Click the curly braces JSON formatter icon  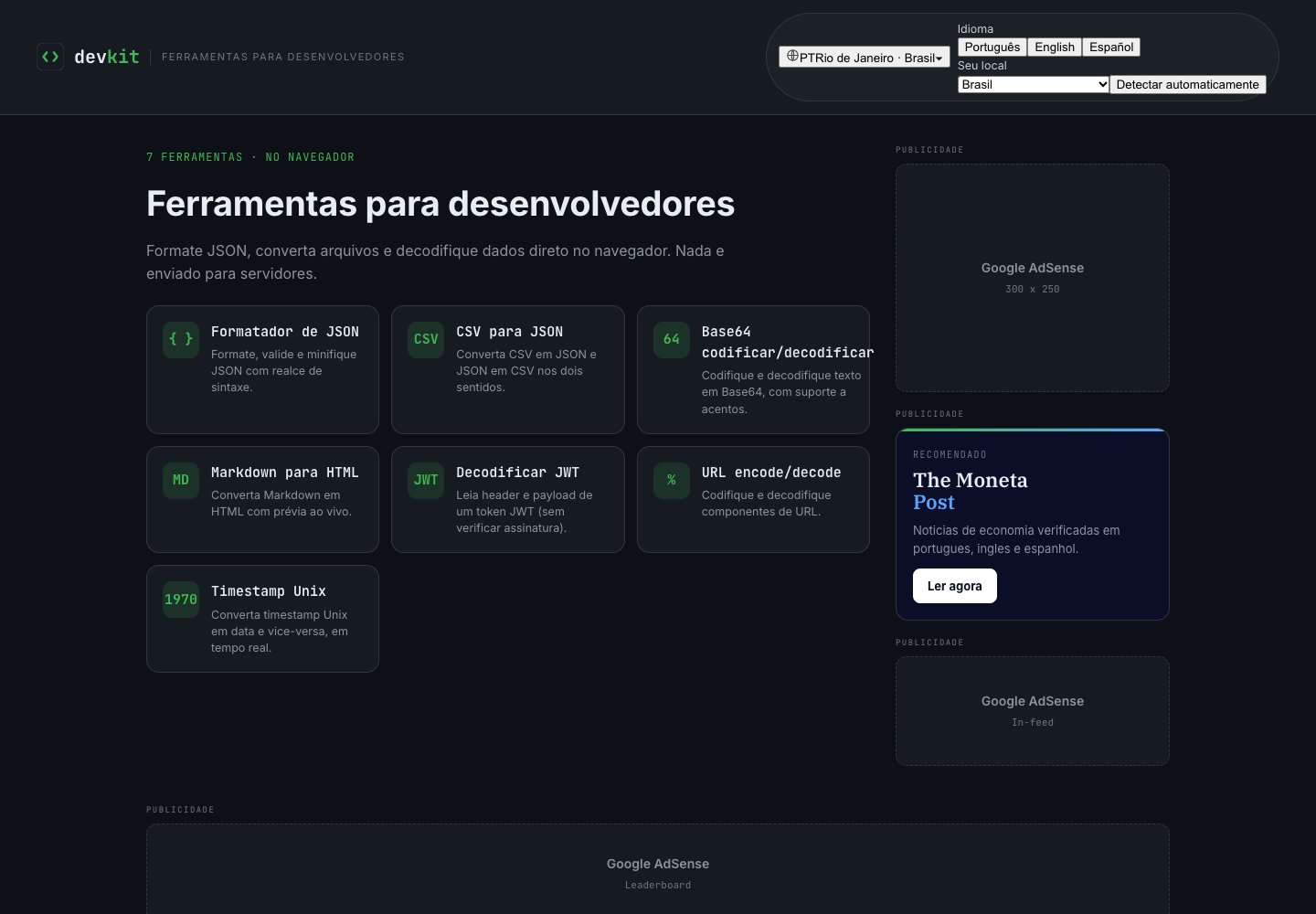click(181, 339)
